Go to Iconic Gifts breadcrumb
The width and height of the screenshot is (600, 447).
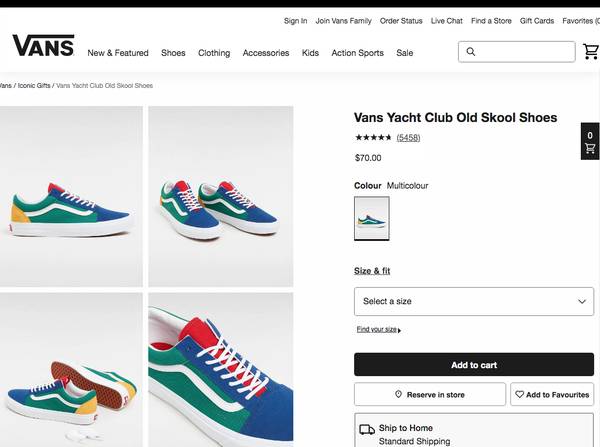(33, 86)
